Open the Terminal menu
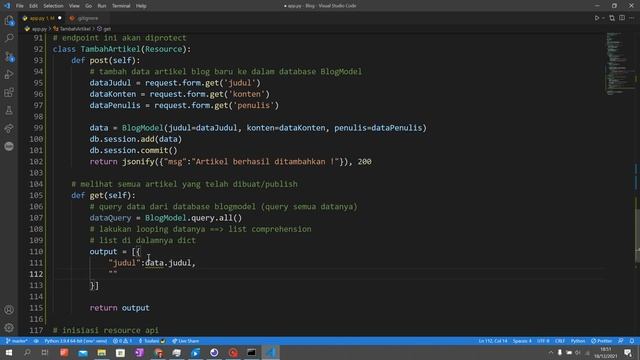 (x=121, y=6)
